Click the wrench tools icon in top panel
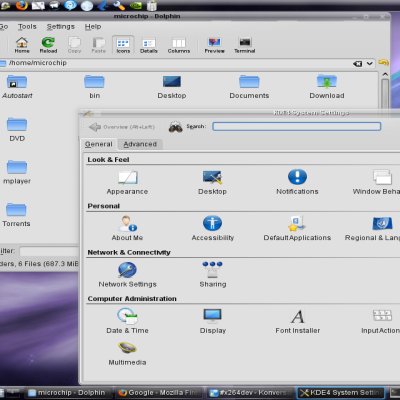Viewport: 400px width, 400px height. (x=118, y=5)
